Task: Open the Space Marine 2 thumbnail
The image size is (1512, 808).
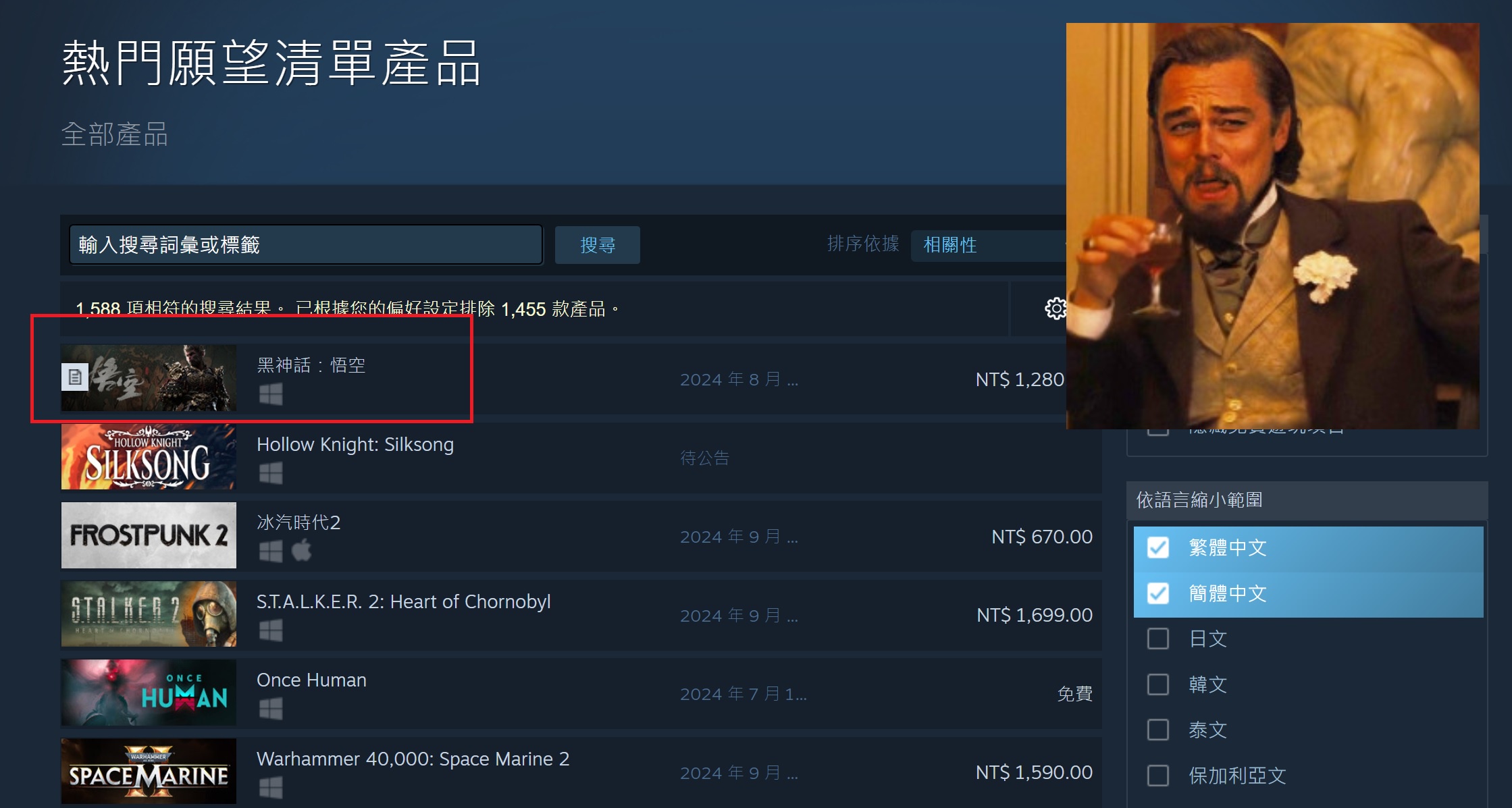Action: coord(149,771)
